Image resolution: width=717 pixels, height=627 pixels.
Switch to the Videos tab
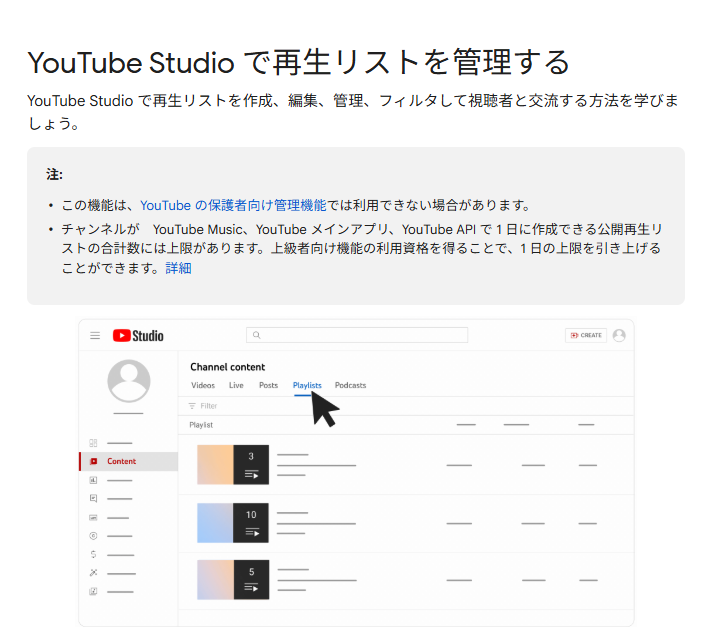click(203, 385)
